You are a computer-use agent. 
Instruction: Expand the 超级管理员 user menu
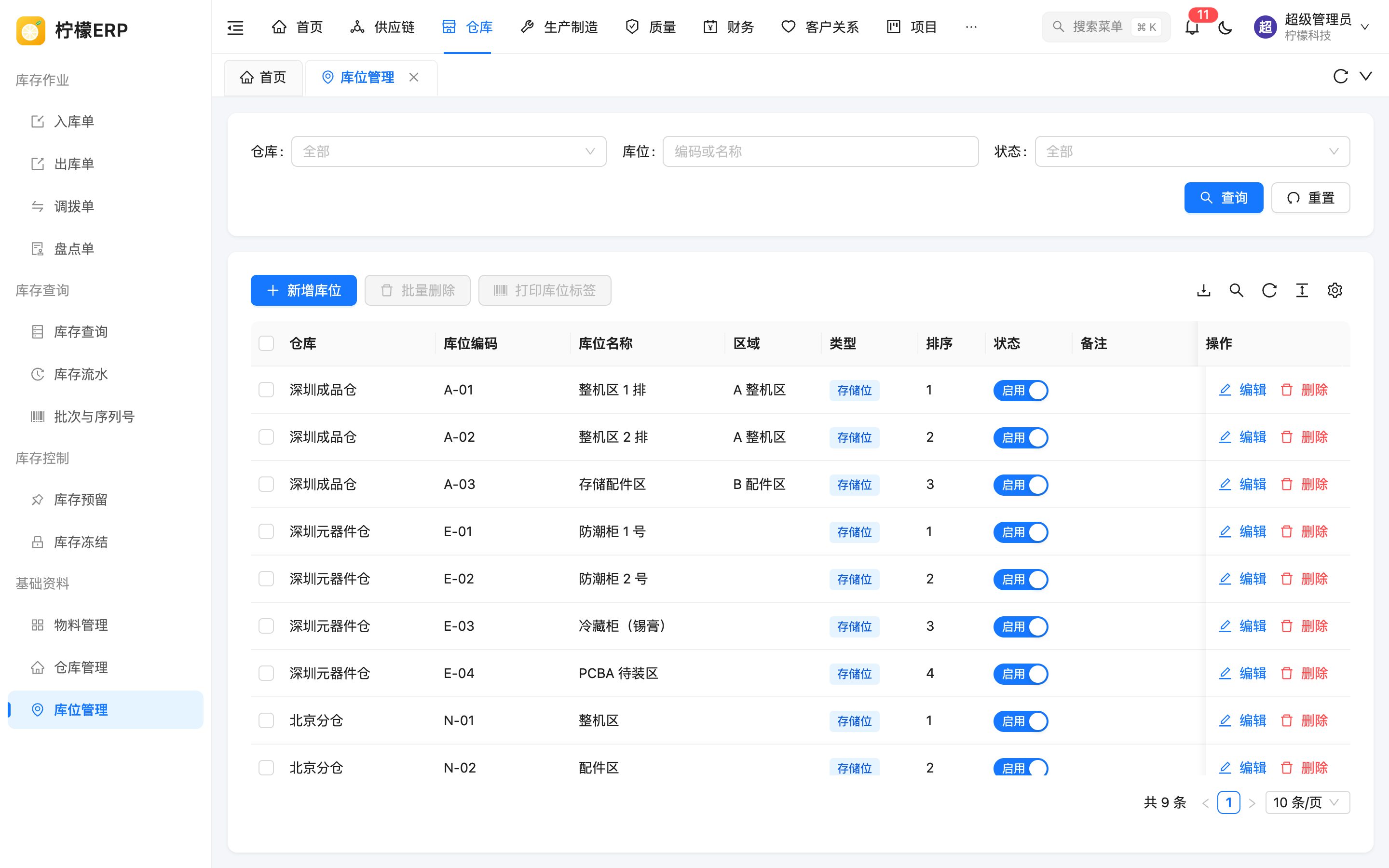[1312, 27]
